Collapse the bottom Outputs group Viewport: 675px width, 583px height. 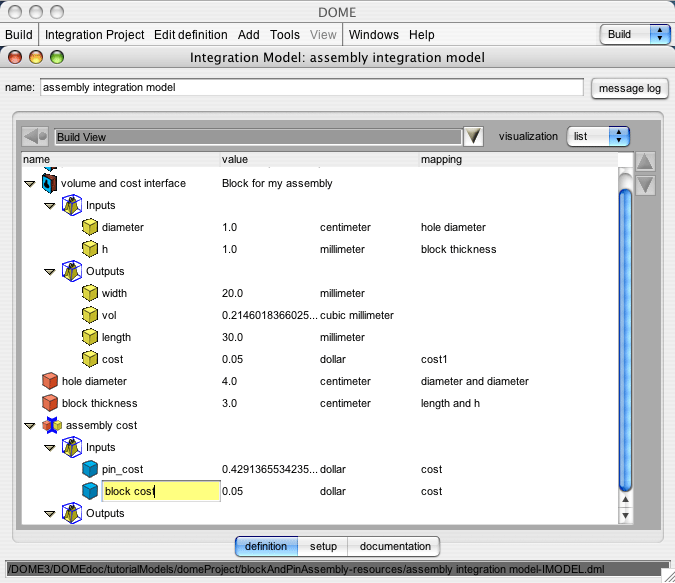[50, 514]
